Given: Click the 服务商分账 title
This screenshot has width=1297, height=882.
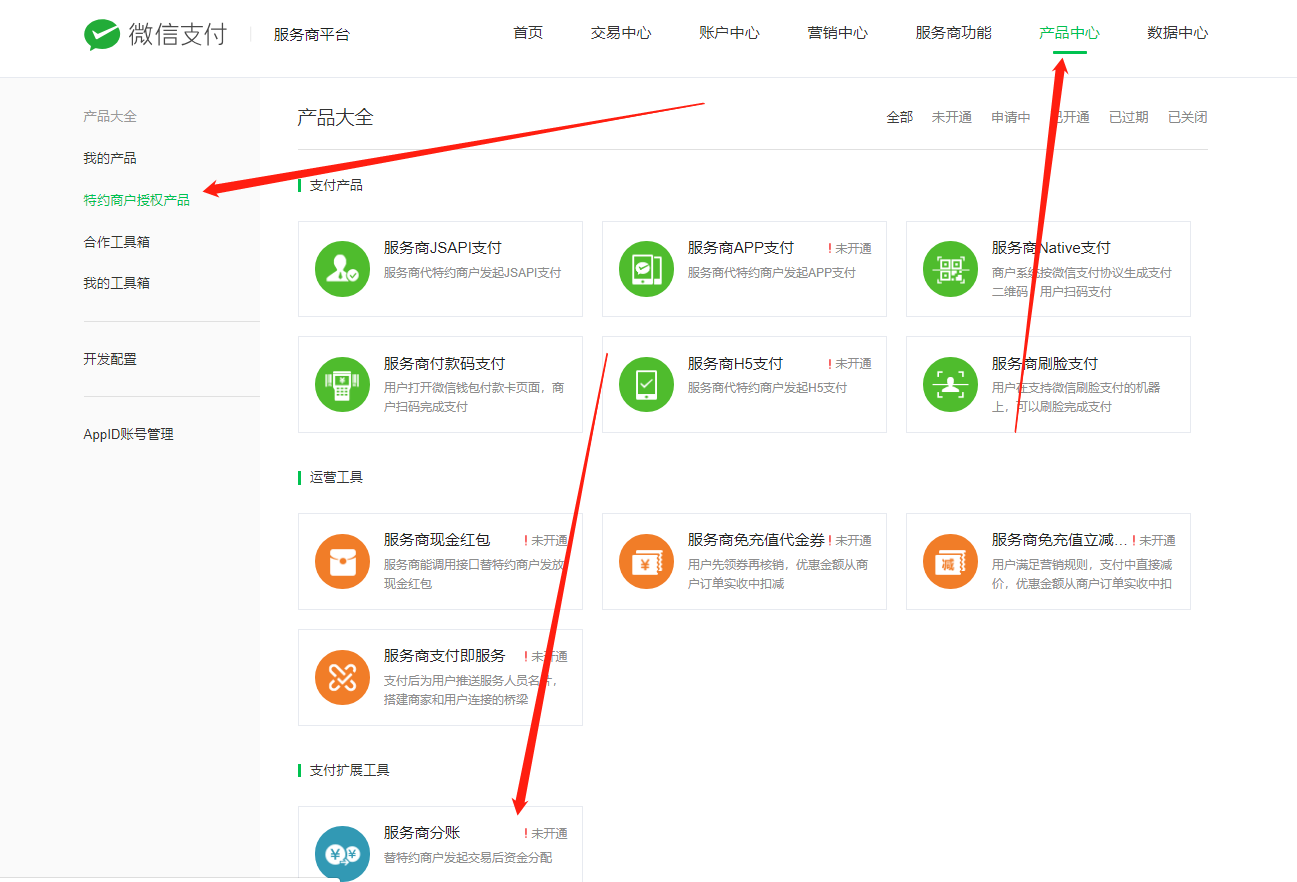Looking at the screenshot, I should pos(422,833).
